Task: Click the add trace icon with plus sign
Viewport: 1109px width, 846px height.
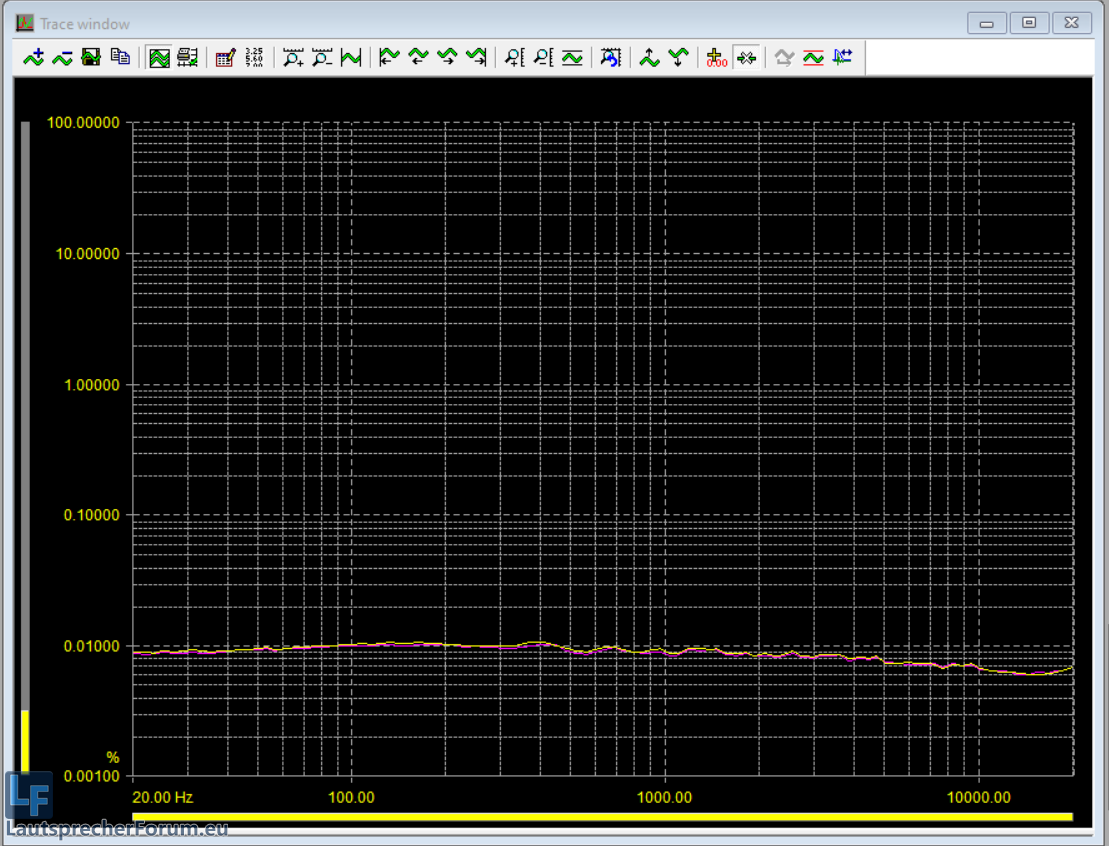Action: click(34, 58)
